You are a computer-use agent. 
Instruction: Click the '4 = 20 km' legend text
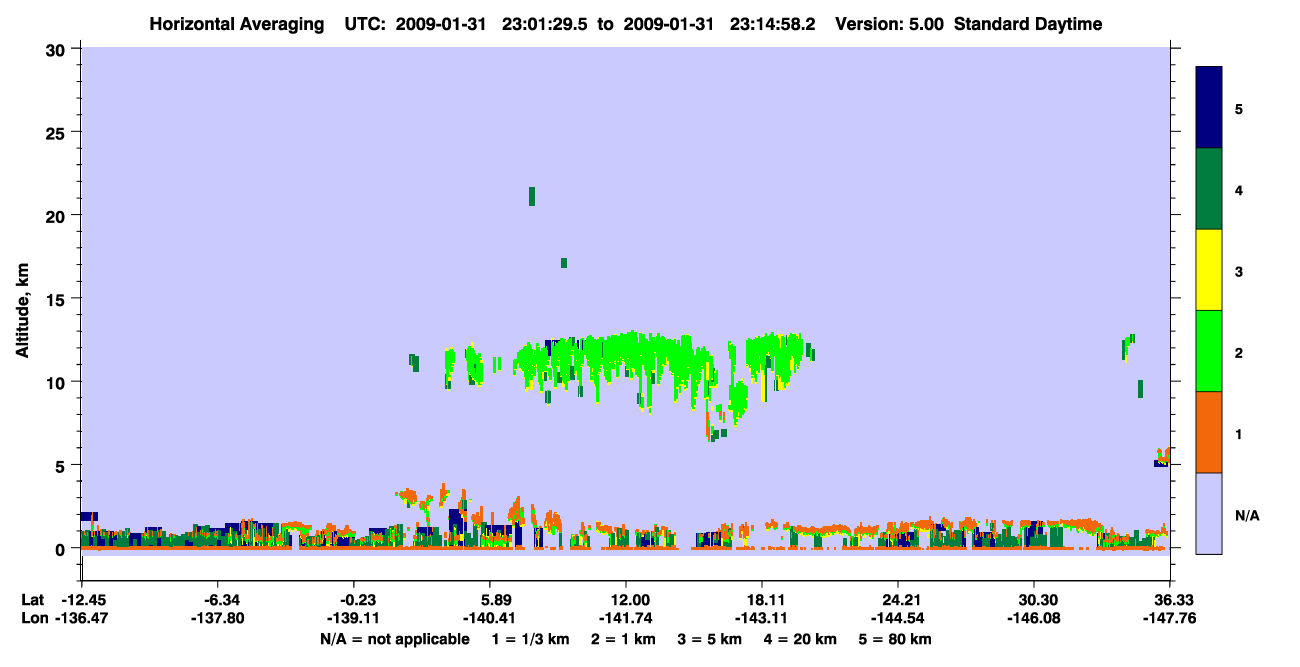click(x=801, y=639)
